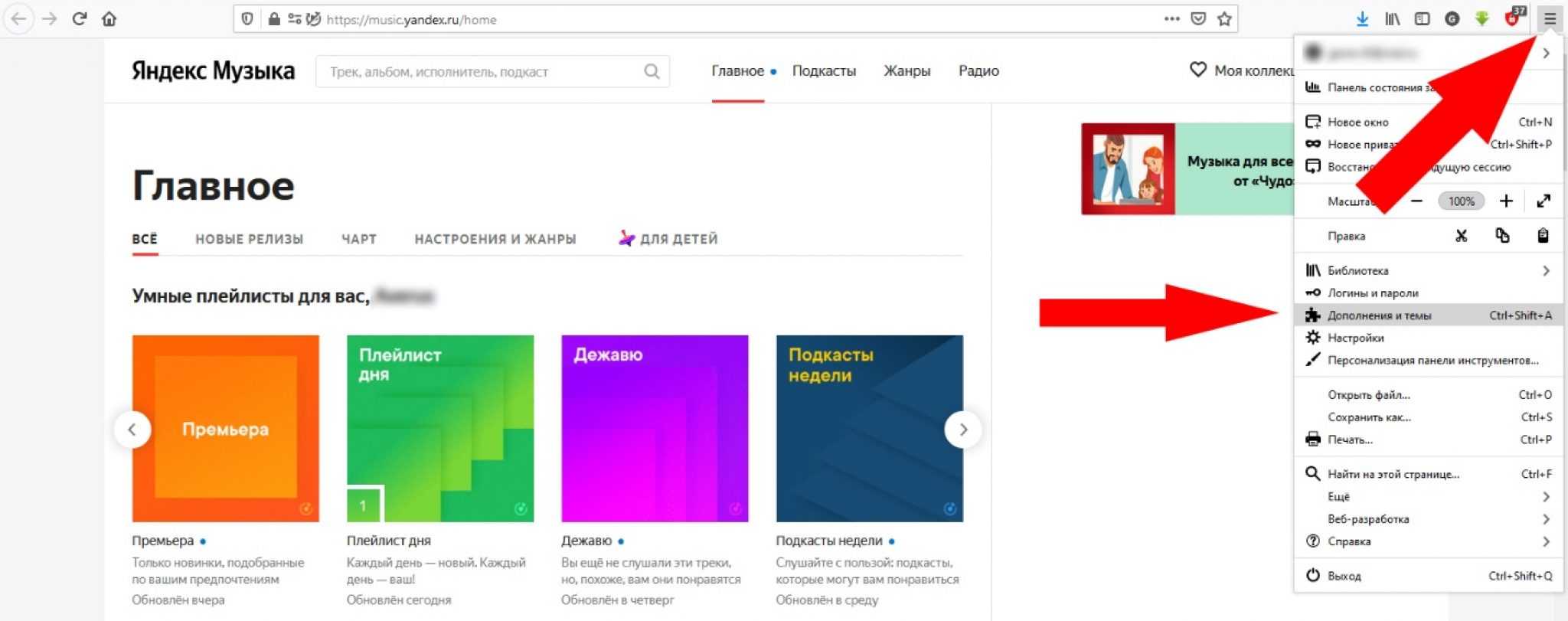
Task: Show previous playlists with left carousel arrow
Action: [x=132, y=430]
